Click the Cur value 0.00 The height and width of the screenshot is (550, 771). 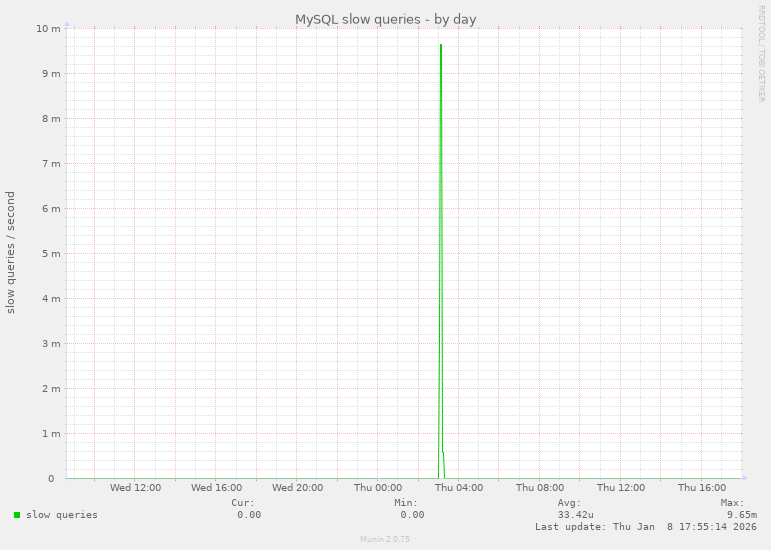pyautogui.click(x=249, y=515)
